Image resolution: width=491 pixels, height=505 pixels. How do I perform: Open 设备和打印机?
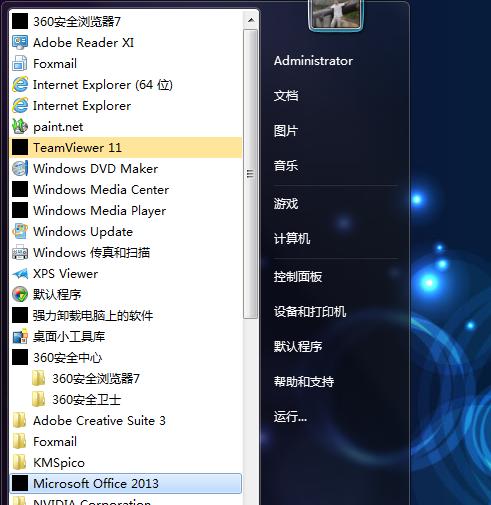[x=310, y=312]
